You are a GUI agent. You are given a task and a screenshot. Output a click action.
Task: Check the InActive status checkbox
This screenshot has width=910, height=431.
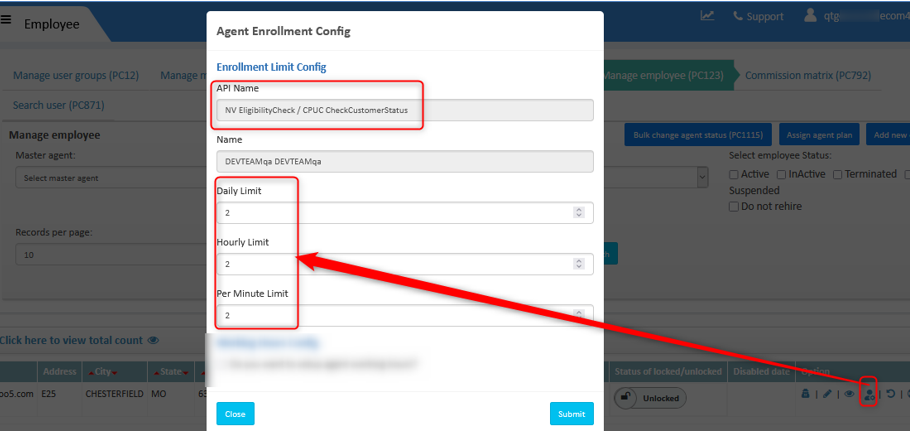tap(781, 174)
